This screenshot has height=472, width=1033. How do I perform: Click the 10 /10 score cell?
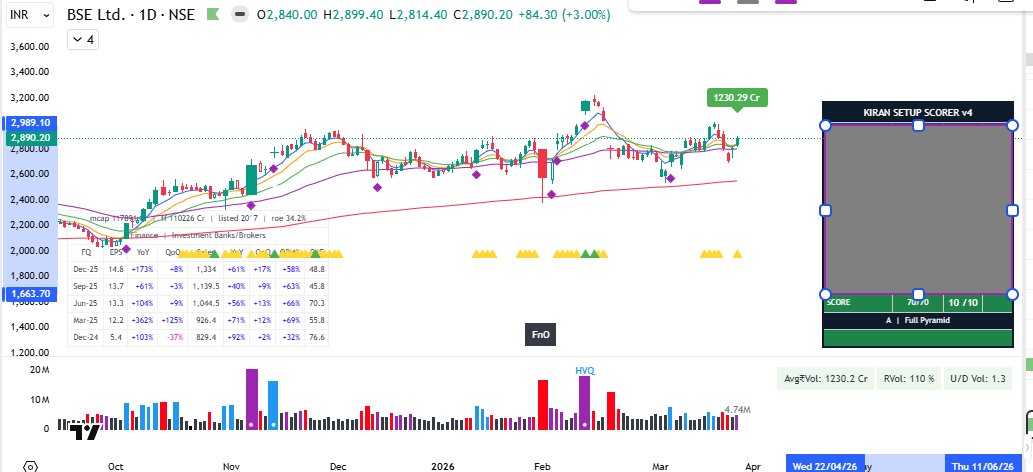click(963, 303)
